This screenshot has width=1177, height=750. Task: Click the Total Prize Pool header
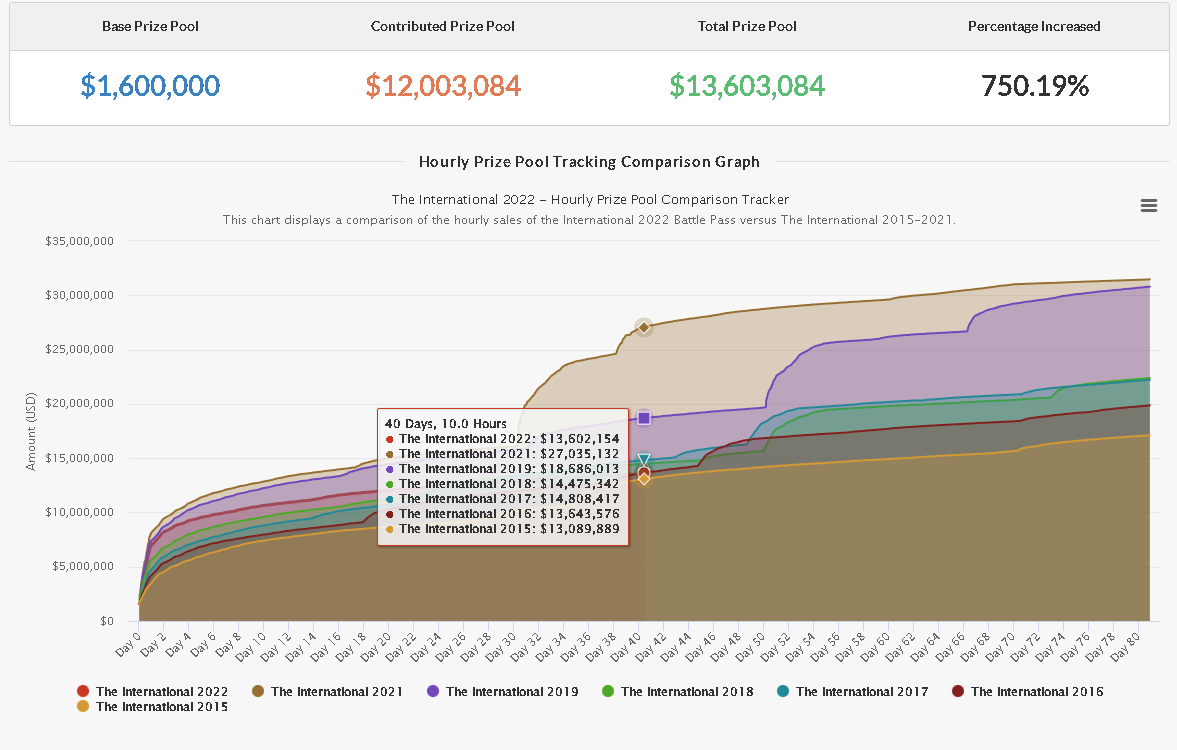point(747,26)
